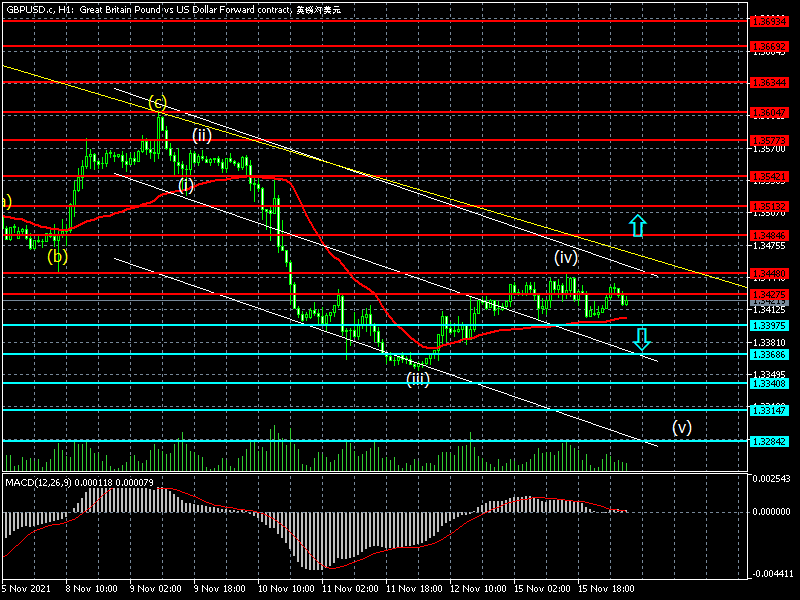Select the white (iii) wave label
Screen dimensions: 800x600
tap(417, 379)
